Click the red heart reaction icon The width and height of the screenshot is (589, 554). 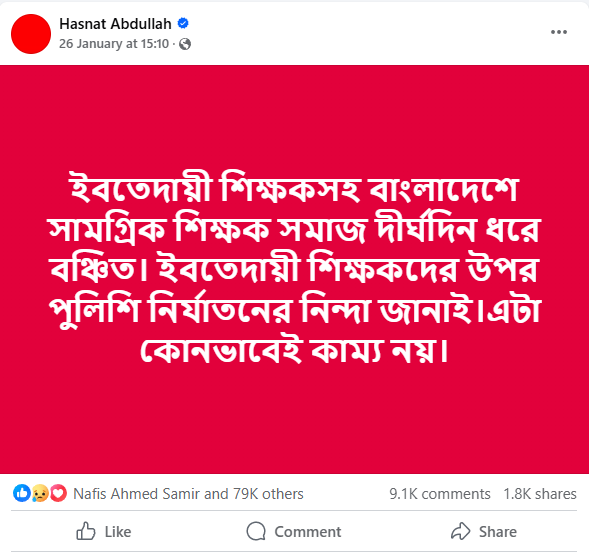[x=58, y=493]
